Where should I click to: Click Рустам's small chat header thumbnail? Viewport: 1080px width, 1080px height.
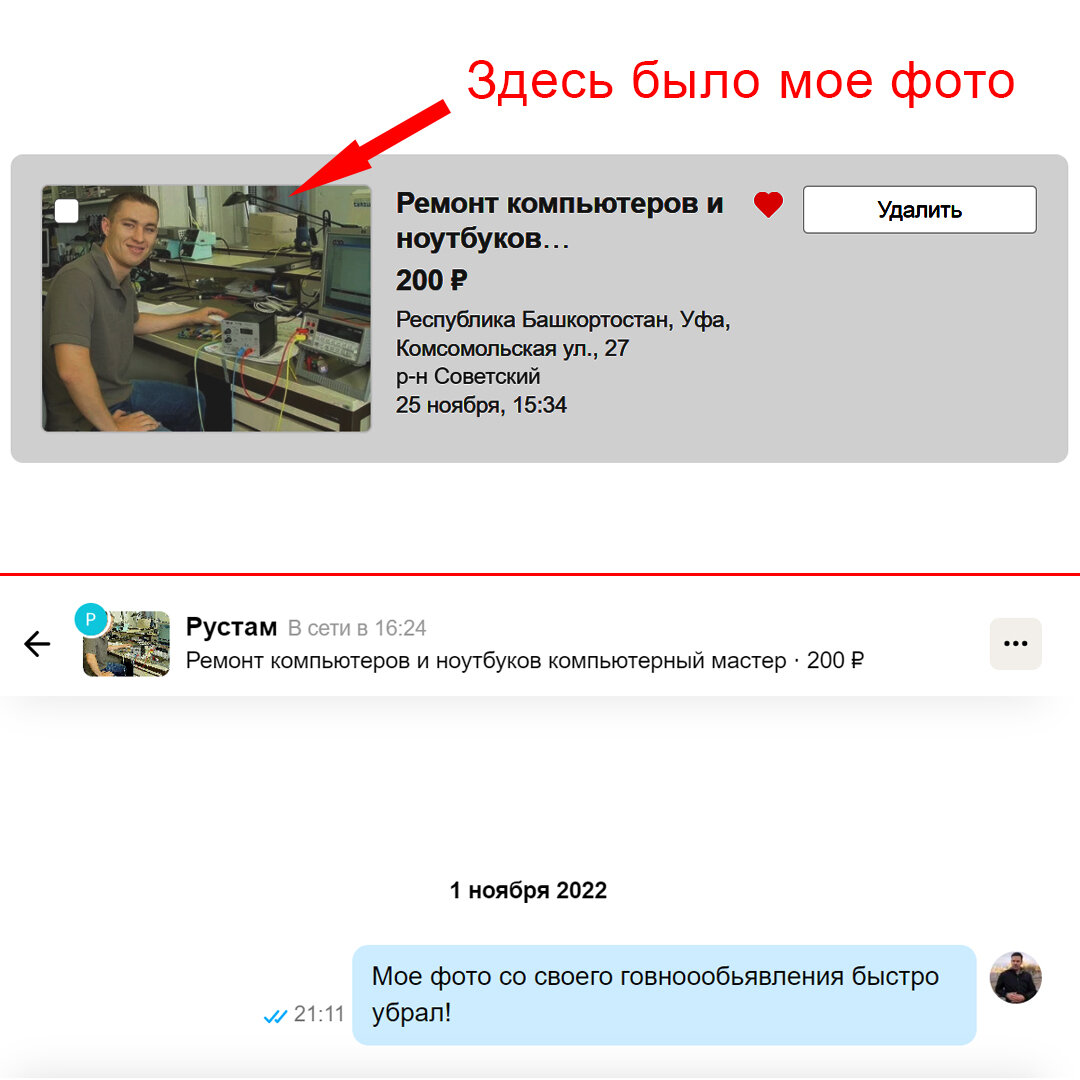(125, 644)
